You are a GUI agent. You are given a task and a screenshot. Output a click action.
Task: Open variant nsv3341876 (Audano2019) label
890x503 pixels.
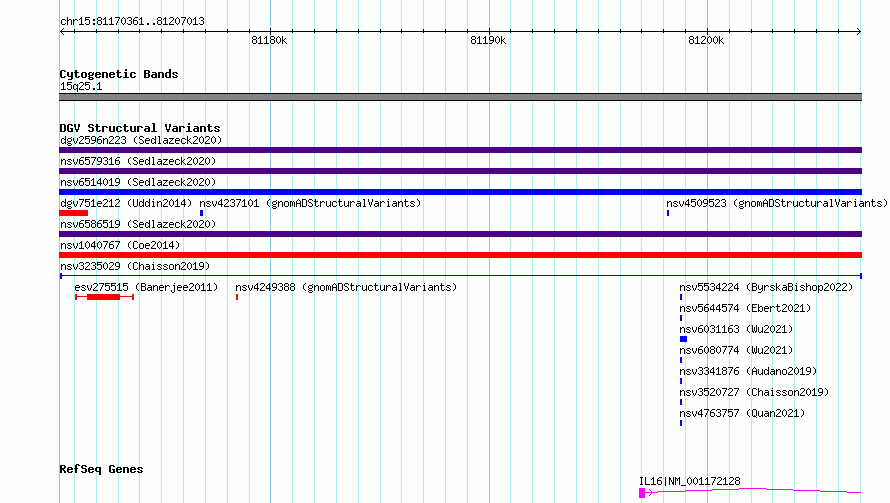748,371
